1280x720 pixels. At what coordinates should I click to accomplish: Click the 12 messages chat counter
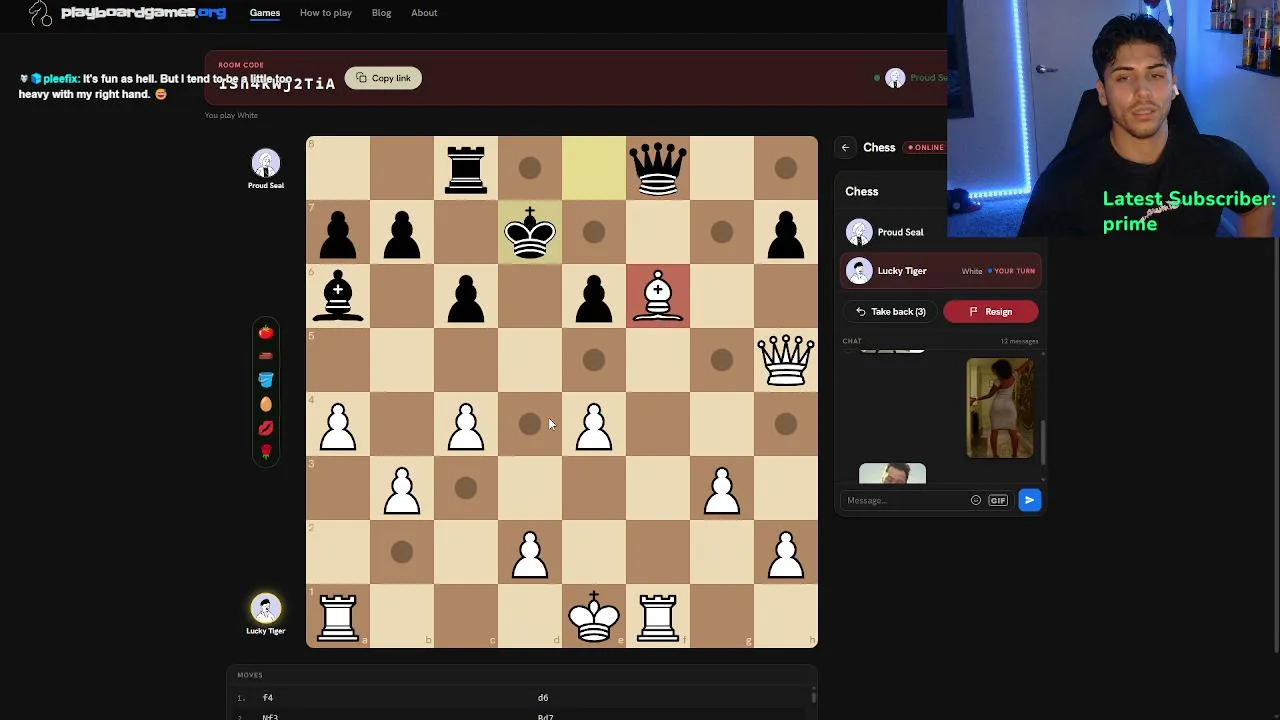tap(1019, 341)
